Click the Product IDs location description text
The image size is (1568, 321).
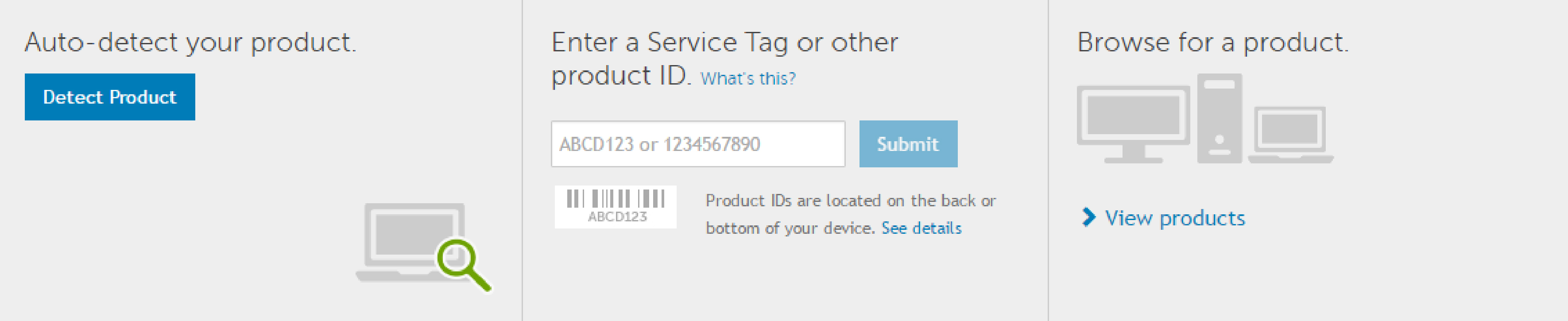point(850,214)
